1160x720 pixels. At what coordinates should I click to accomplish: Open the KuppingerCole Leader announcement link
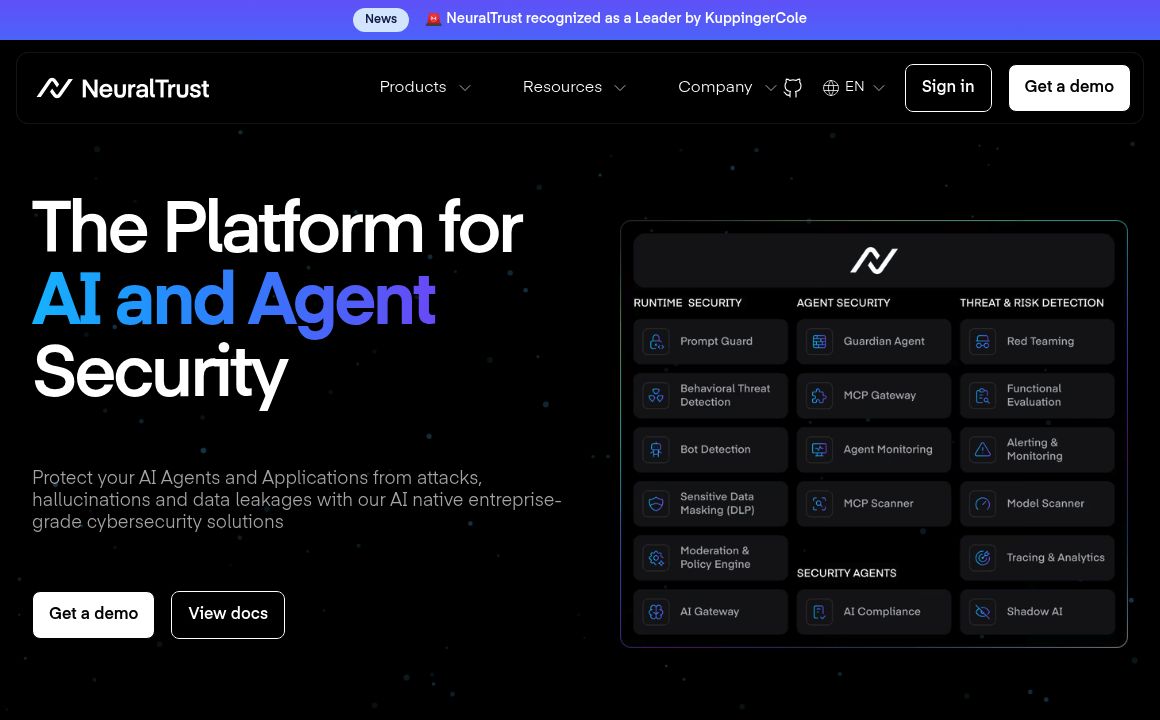coord(626,19)
